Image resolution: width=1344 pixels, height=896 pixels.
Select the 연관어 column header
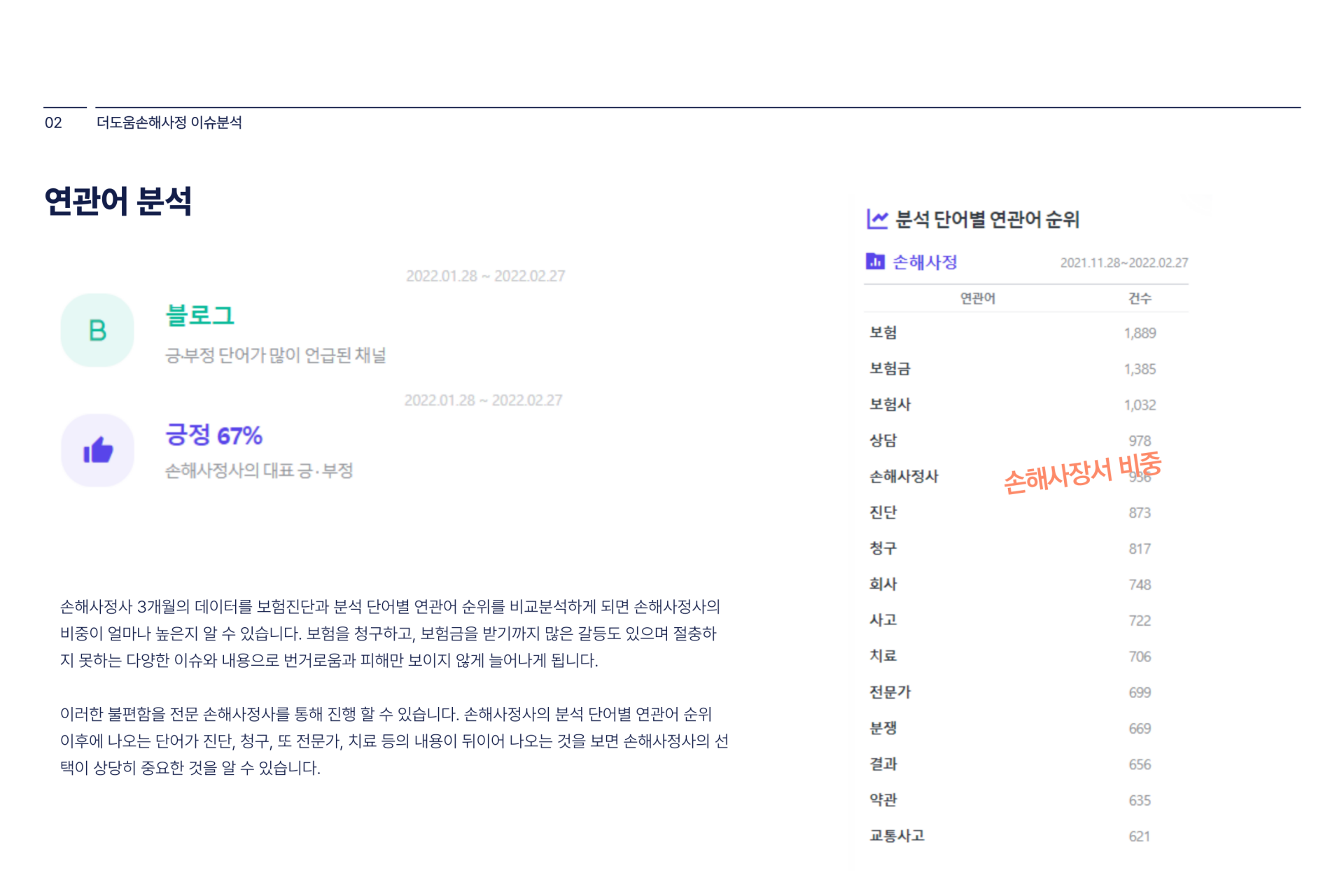(x=977, y=298)
